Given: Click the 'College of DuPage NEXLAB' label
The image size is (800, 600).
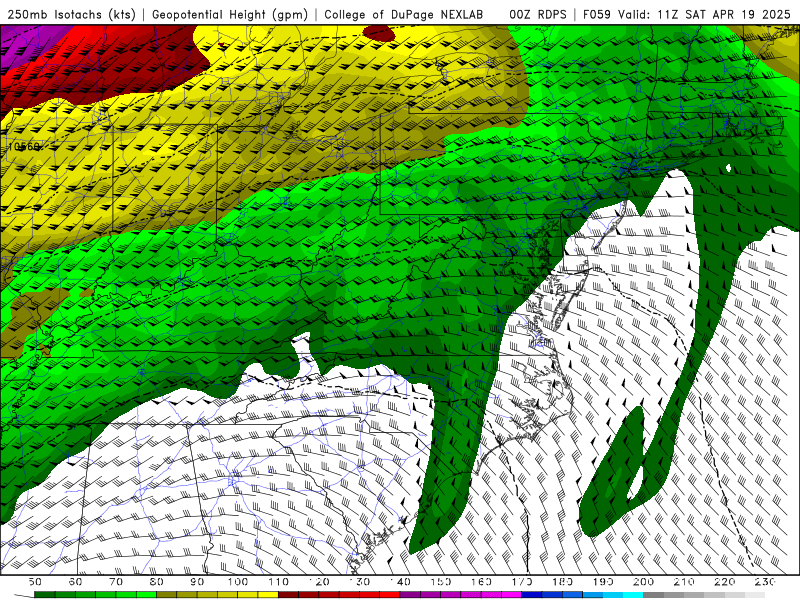Looking at the screenshot, I should [404, 14].
